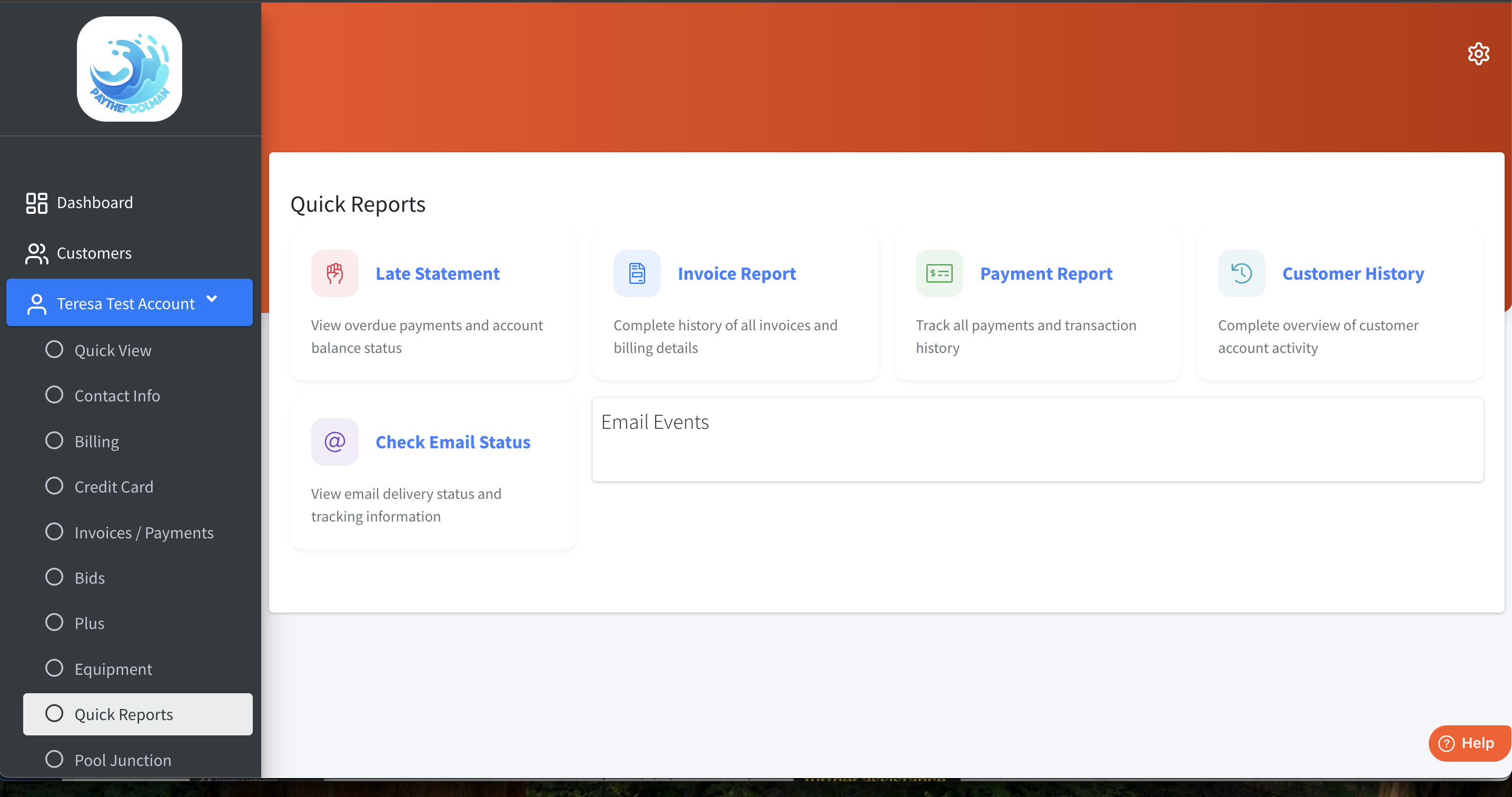Open settings gear icon in header

1478,54
